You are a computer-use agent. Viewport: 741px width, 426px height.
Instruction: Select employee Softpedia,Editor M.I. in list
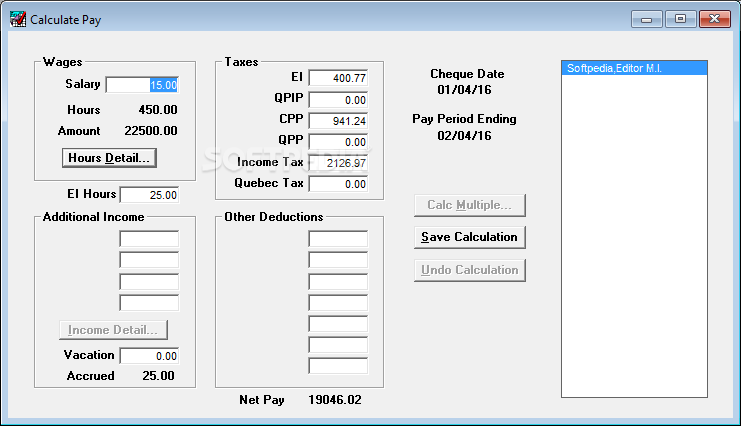click(634, 69)
